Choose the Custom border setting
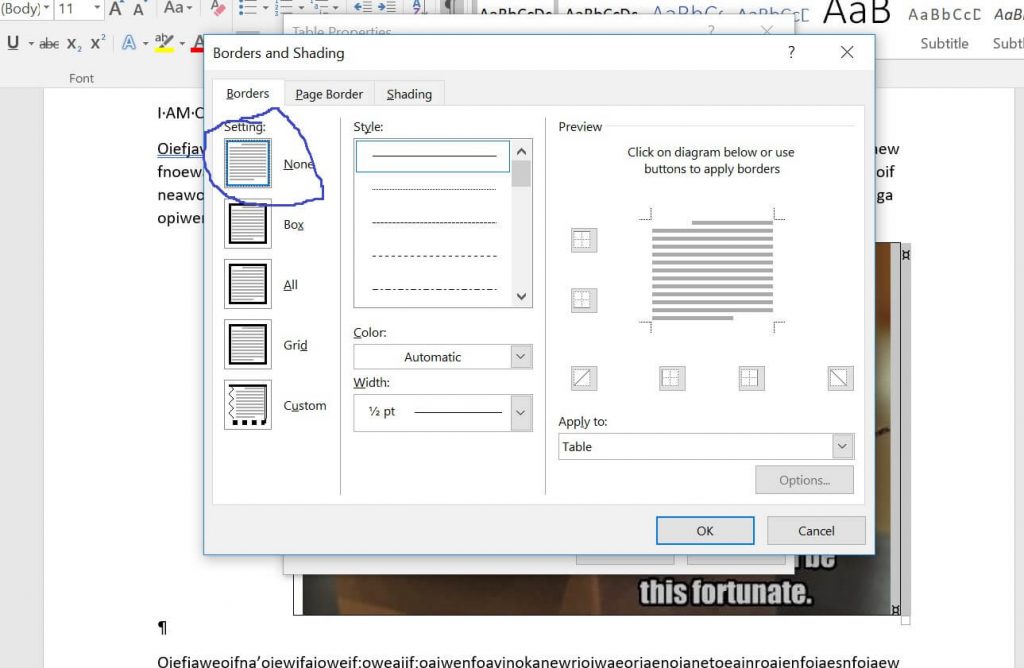The height and width of the screenshot is (668, 1024). tap(248, 405)
